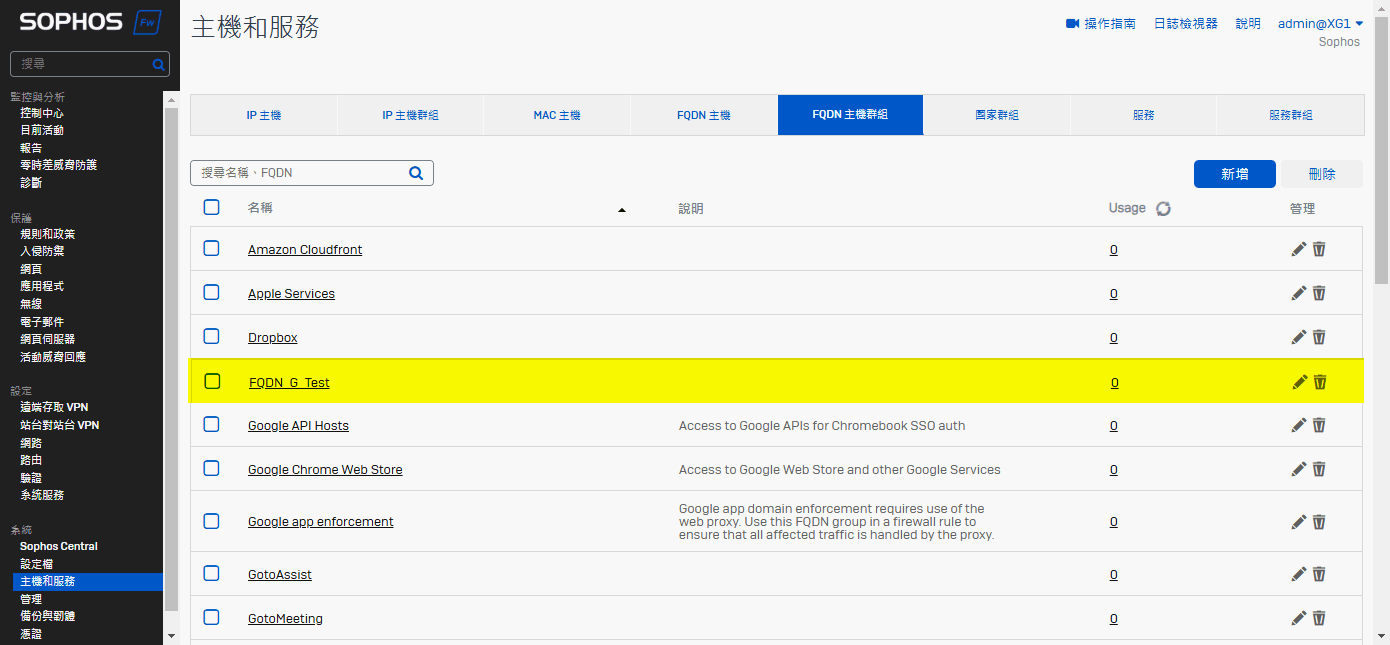Edit the Dropbox group pencil icon
This screenshot has width=1390, height=645.
pyautogui.click(x=1299, y=337)
